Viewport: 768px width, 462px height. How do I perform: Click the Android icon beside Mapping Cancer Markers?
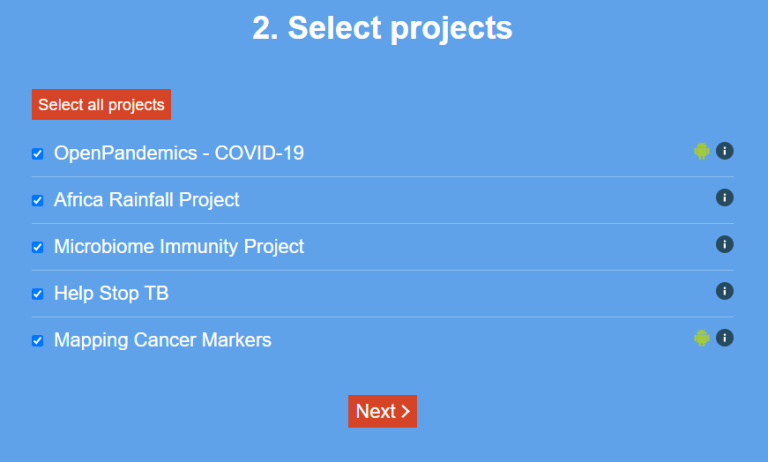pos(702,338)
